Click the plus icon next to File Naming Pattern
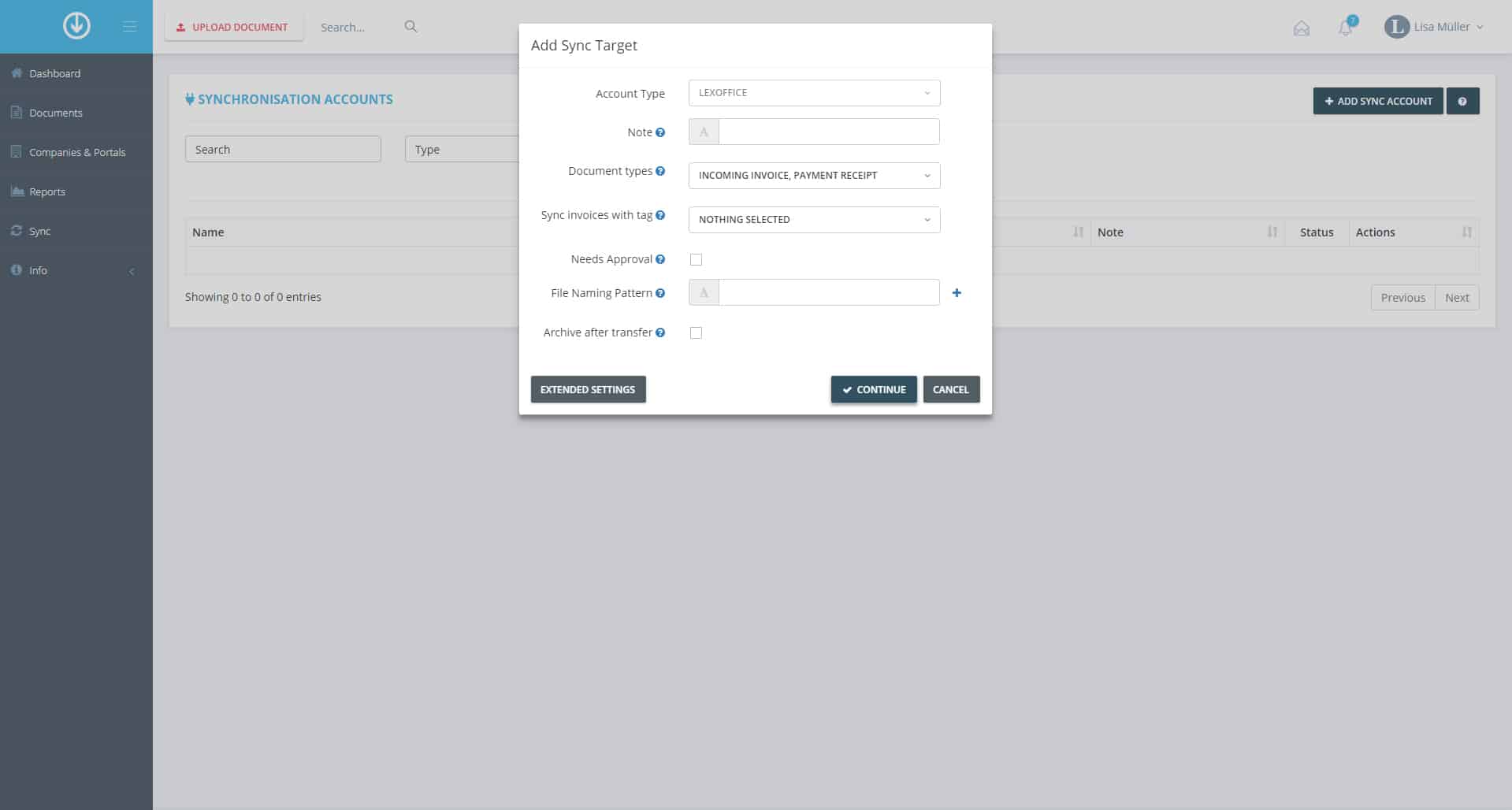Viewport: 1512px width, 810px height. coord(957,293)
